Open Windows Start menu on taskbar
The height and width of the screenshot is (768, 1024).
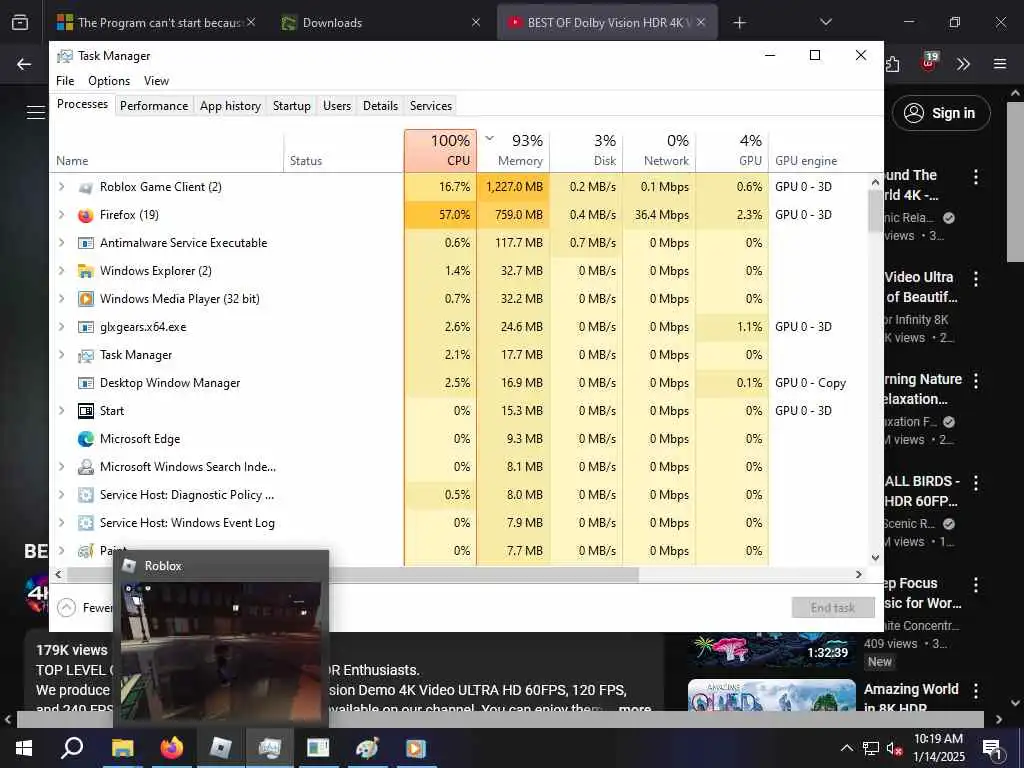24,748
